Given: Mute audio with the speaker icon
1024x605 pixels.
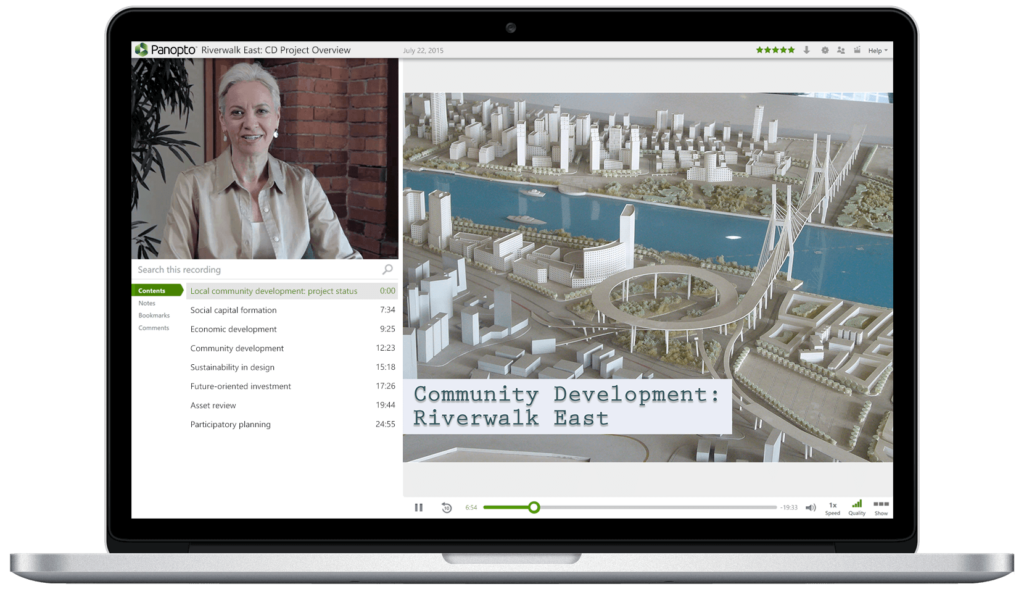Looking at the screenshot, I should click(810, 508).
